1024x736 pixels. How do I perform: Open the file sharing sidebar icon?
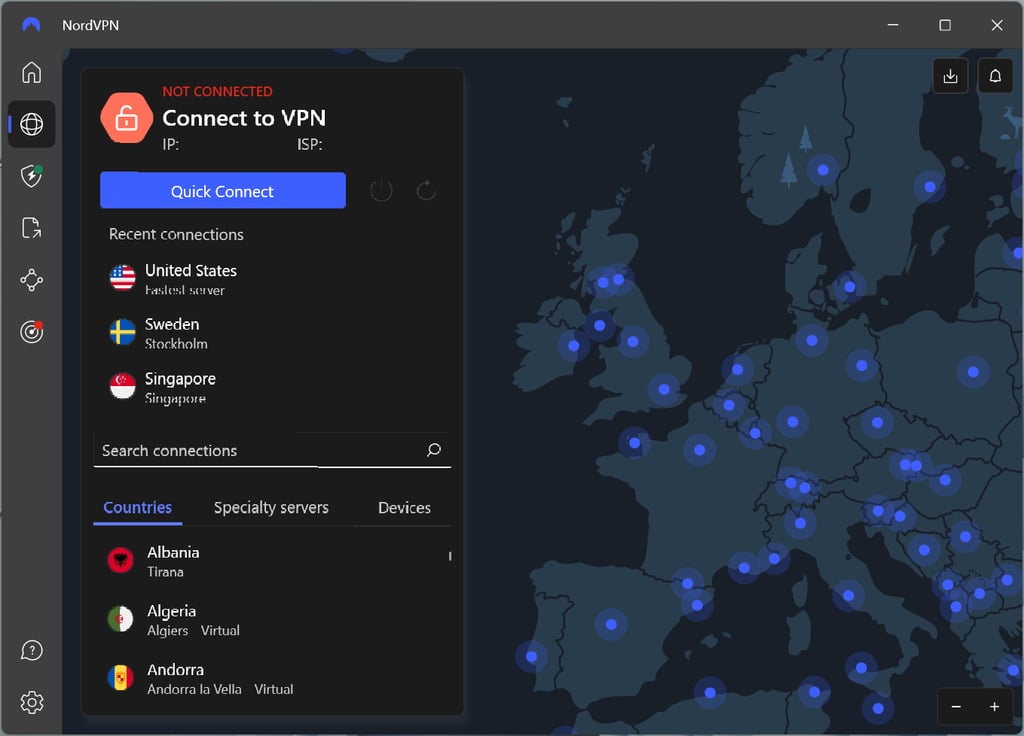[31, 228]
